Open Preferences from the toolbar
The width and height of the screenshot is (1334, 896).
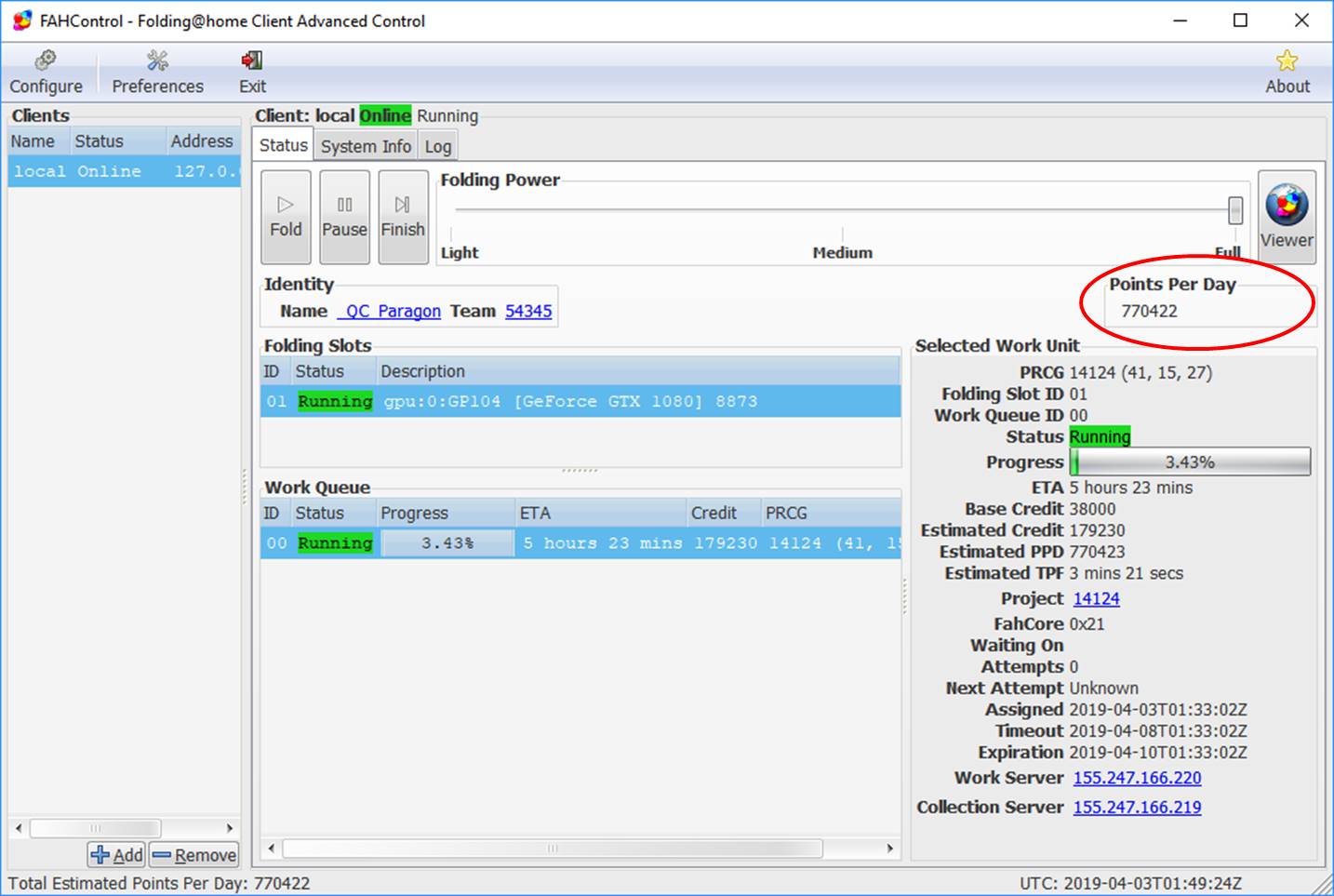(157, 73)
